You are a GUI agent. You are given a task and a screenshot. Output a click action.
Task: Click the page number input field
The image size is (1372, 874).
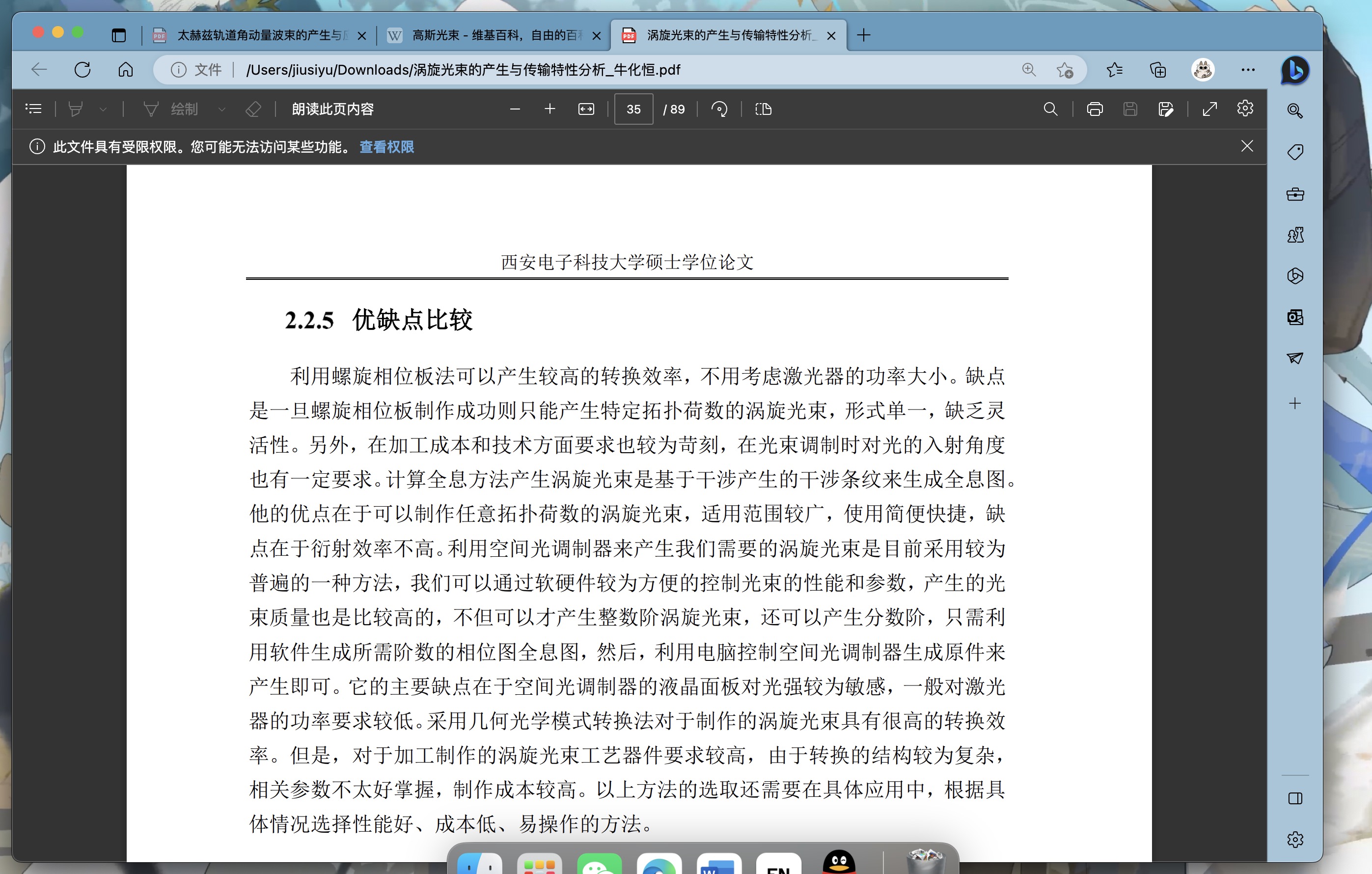[x=633, y=109]
